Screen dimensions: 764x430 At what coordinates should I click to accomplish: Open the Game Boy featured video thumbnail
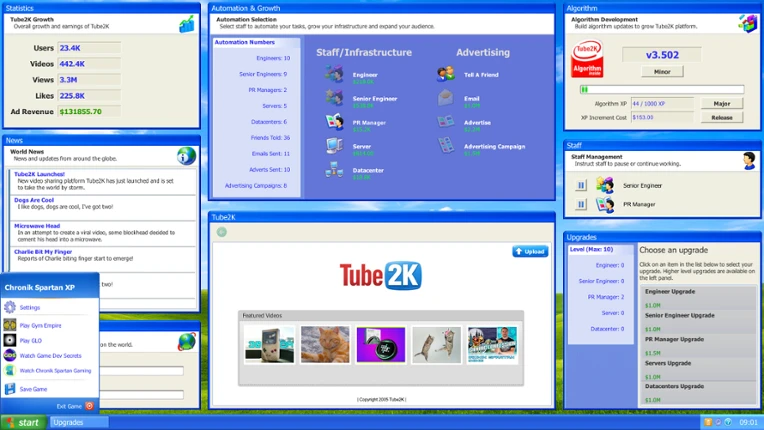(269, 345)
